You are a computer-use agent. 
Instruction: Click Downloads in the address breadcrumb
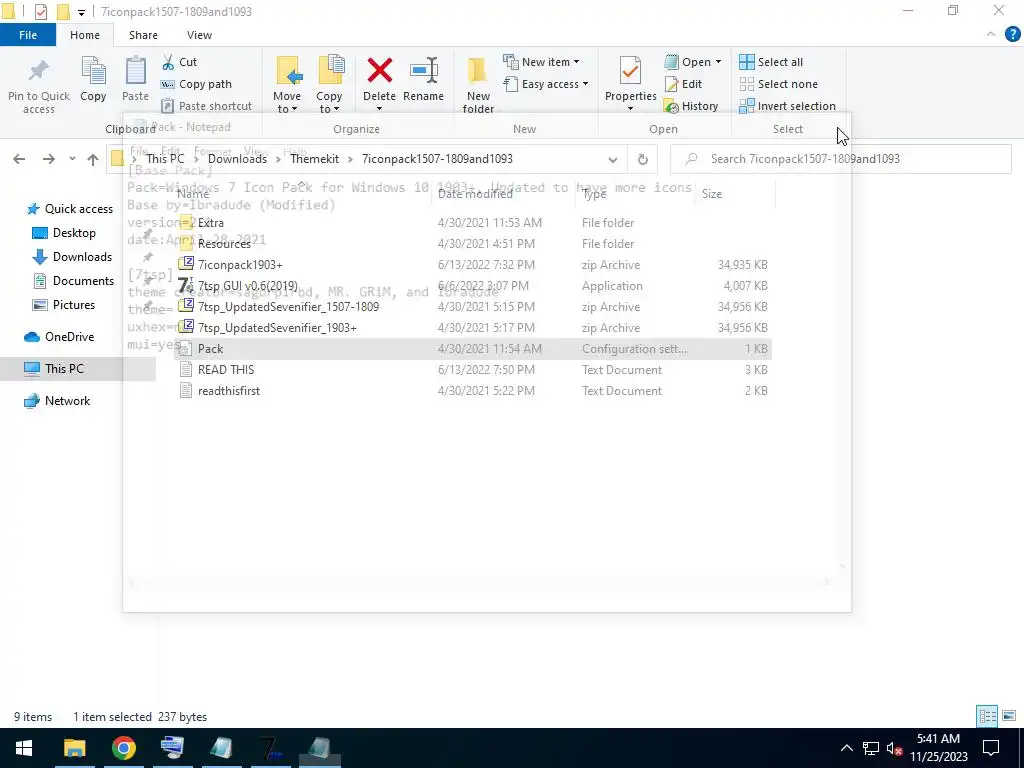click(237, 159)
